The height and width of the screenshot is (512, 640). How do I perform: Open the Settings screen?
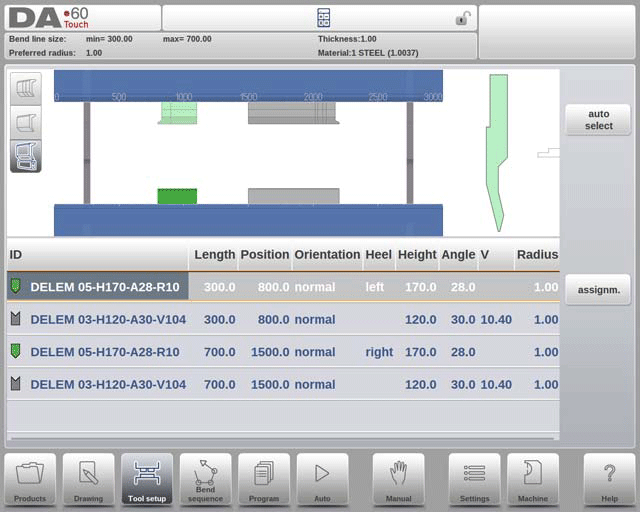[474, 479]
